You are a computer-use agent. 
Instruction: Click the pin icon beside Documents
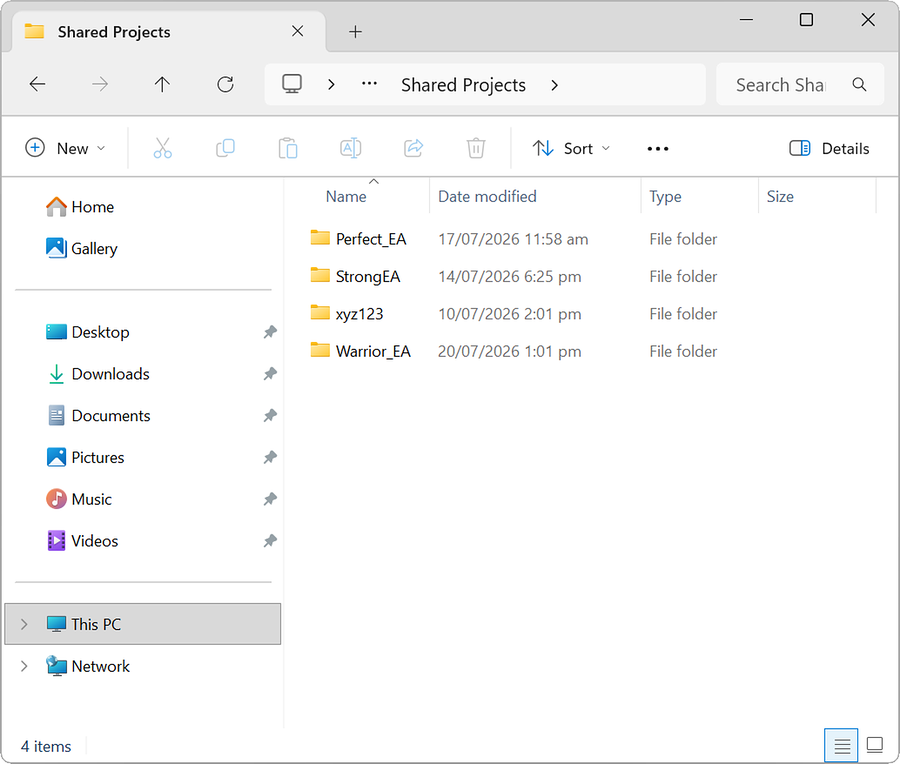270,416
